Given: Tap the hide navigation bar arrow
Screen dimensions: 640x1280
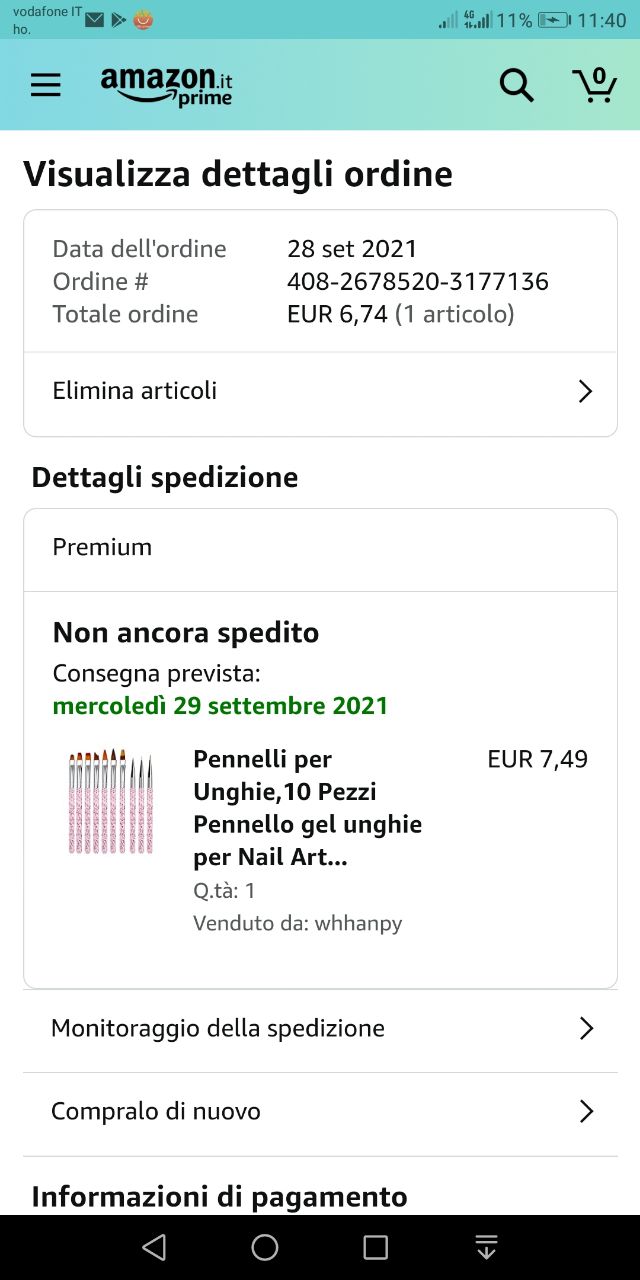Looking at the screenshot, I should (486, 1247).
